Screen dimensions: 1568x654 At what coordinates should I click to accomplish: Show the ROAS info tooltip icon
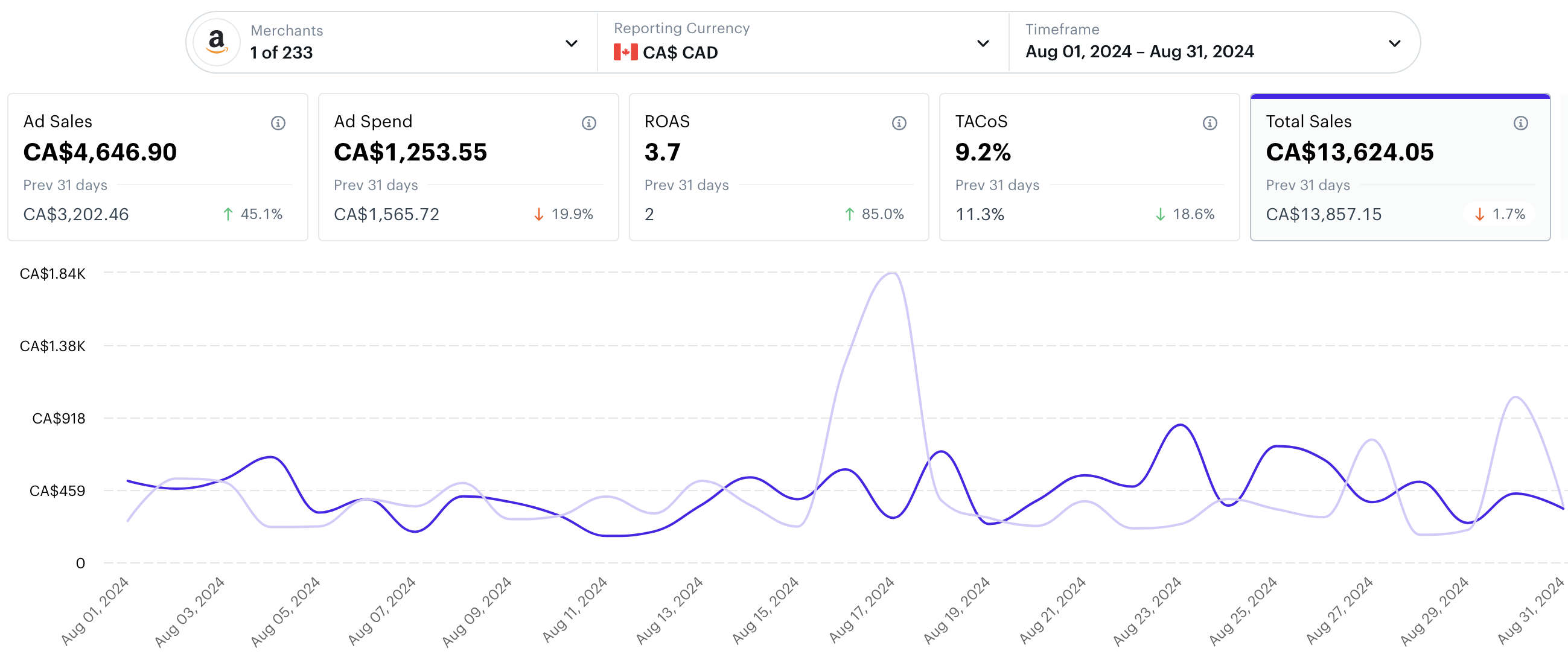899,123
